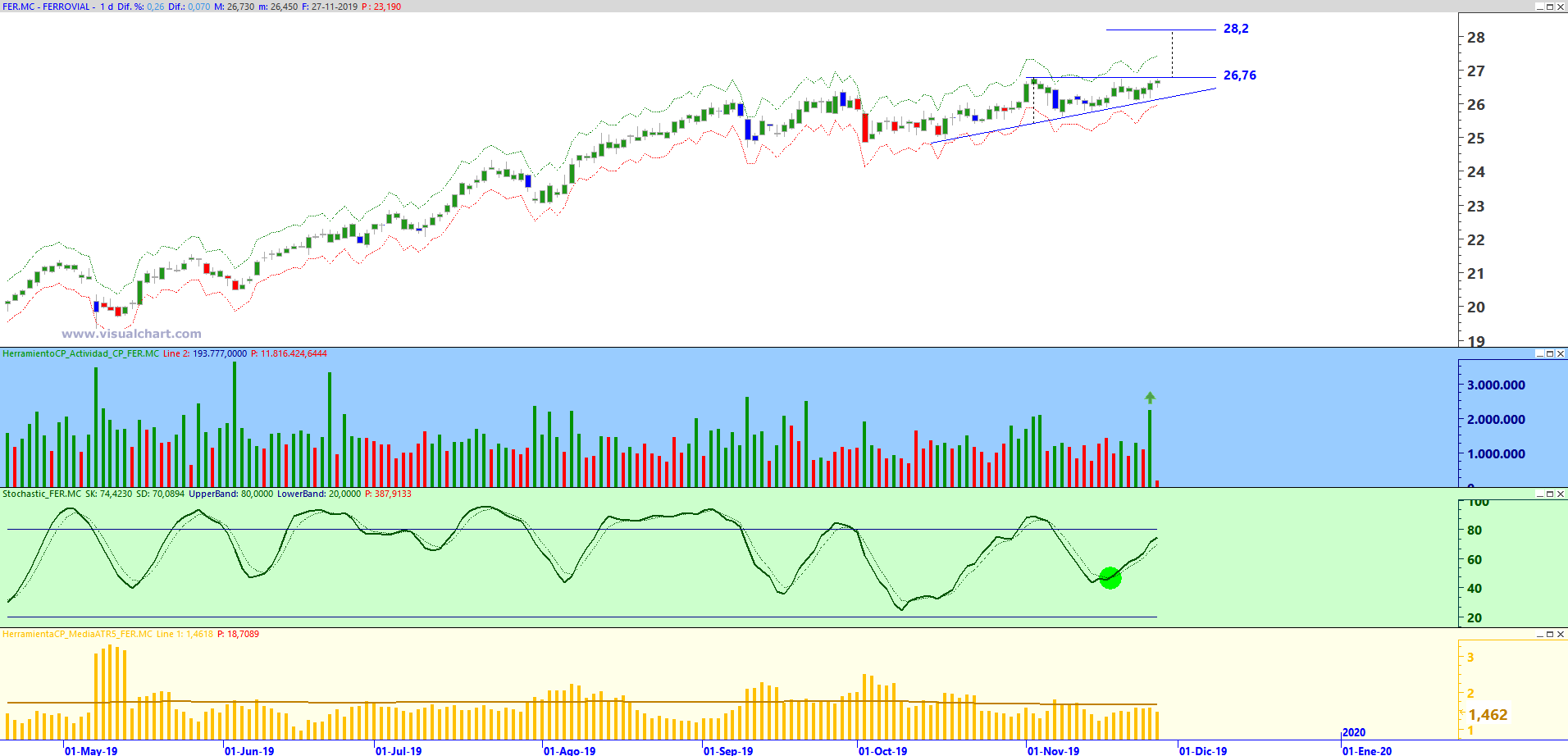Click the SK: 74,4230 stochastic value
The height and width of the screenshot is (756, 1568).
pyautogui.click(x=108, y=494)
